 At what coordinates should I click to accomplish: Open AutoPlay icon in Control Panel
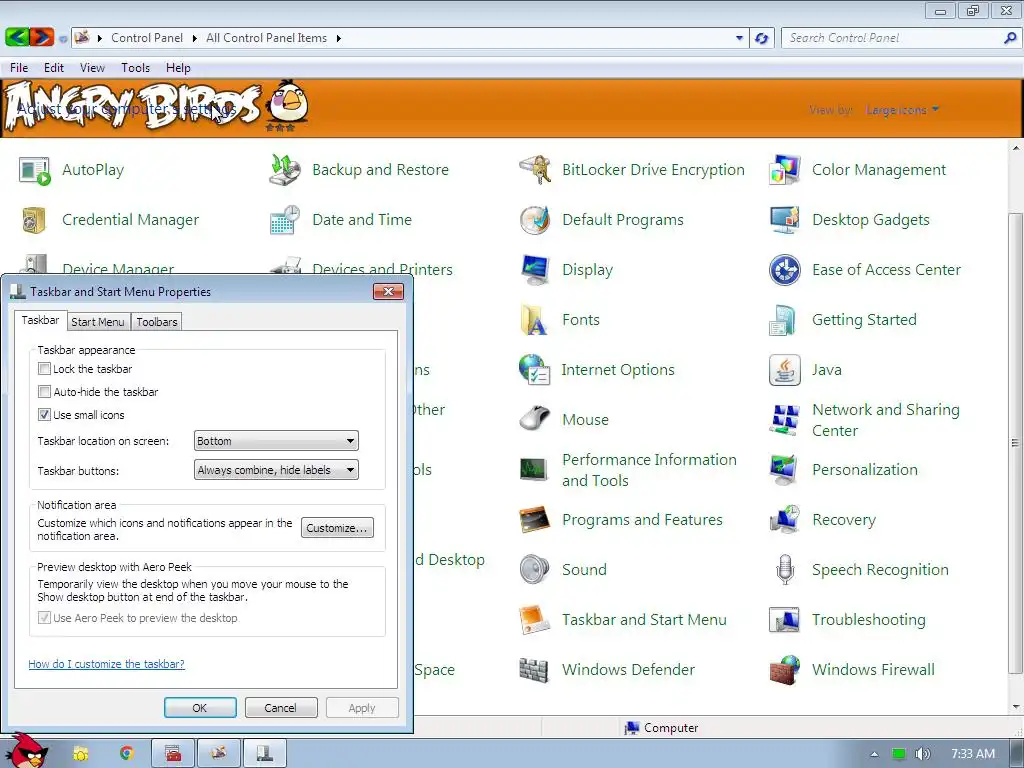[x=34, y=170]
